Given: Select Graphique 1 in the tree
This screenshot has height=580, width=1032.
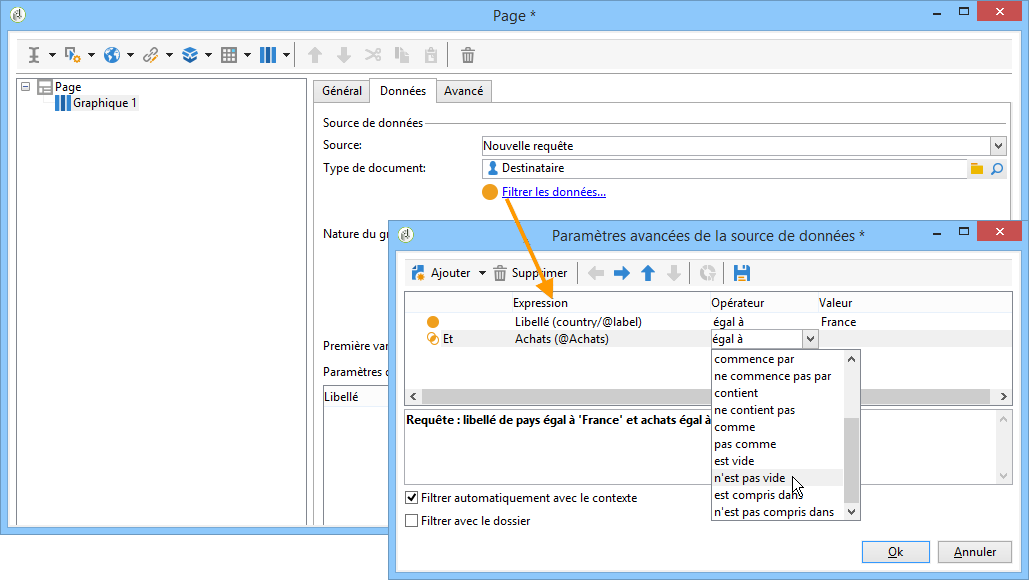Looking at the screenshot, I should pos(105,103).
